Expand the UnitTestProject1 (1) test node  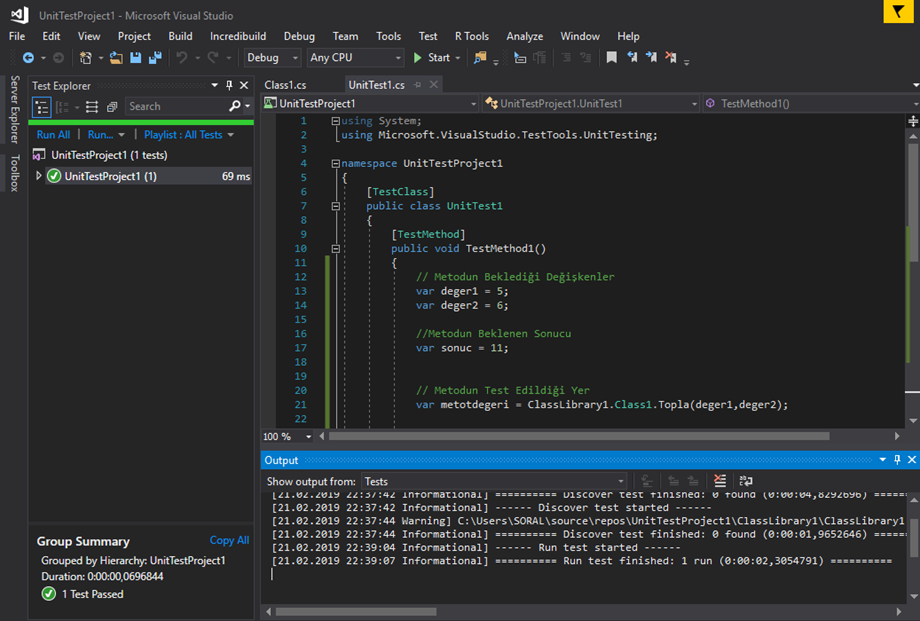[39, 176]
